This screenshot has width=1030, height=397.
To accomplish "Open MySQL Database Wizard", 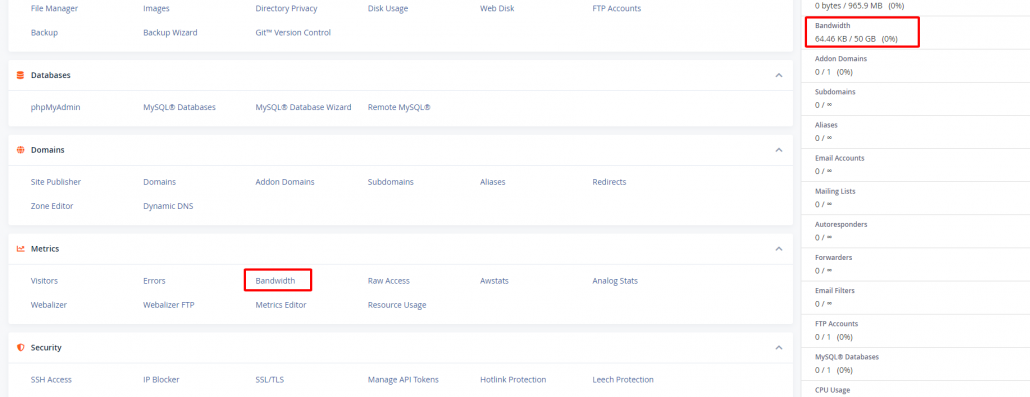I will click(x=303, y=107).
